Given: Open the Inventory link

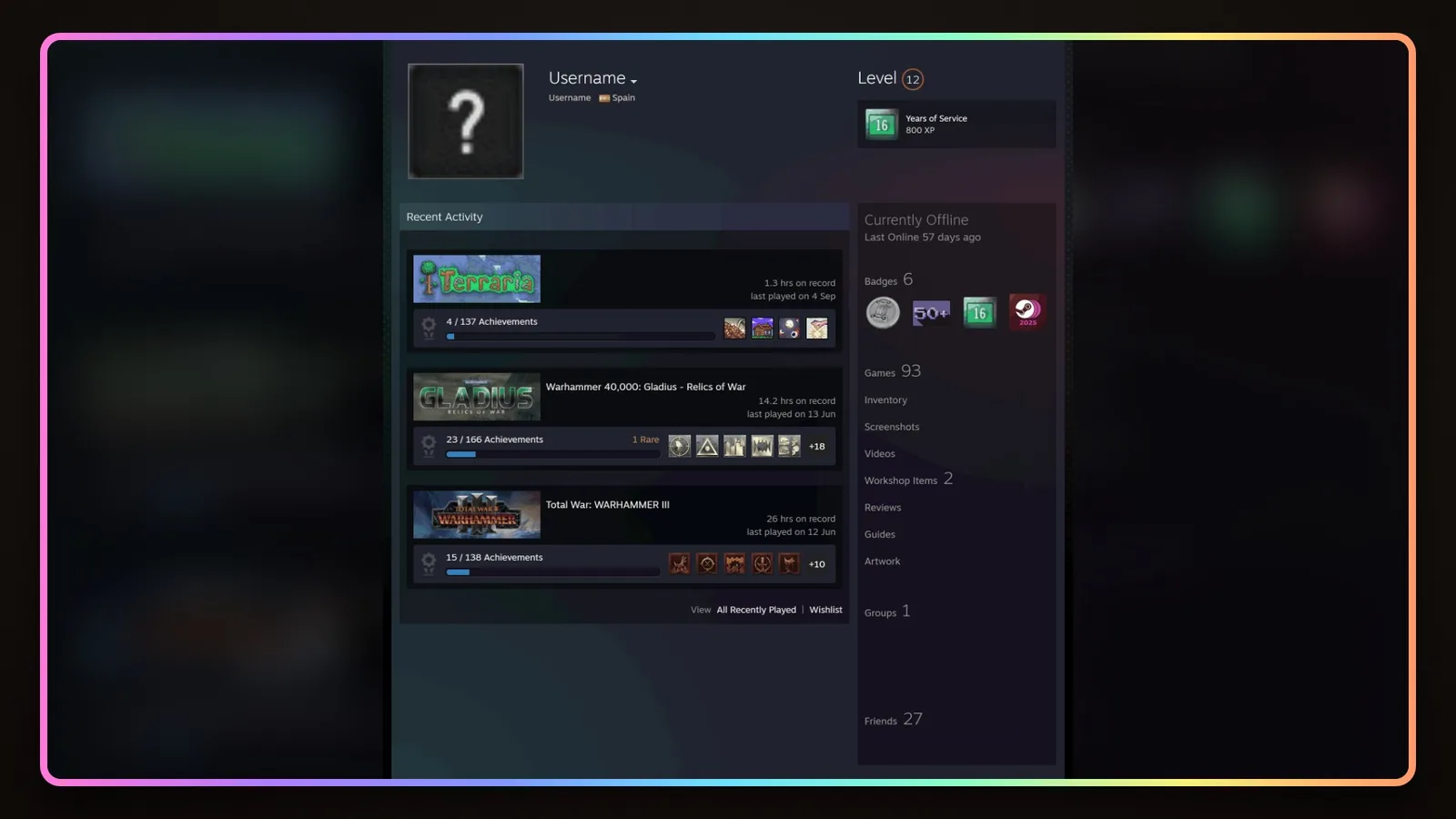Looking at the screenshot, I should click(x=885, y=400).
